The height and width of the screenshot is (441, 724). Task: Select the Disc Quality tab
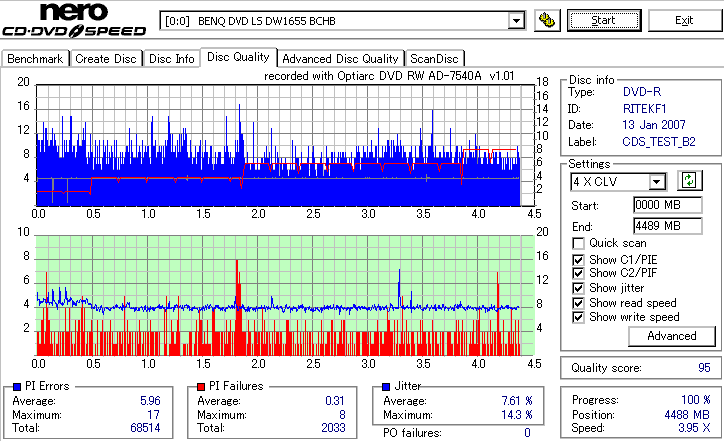click(238, 57)
